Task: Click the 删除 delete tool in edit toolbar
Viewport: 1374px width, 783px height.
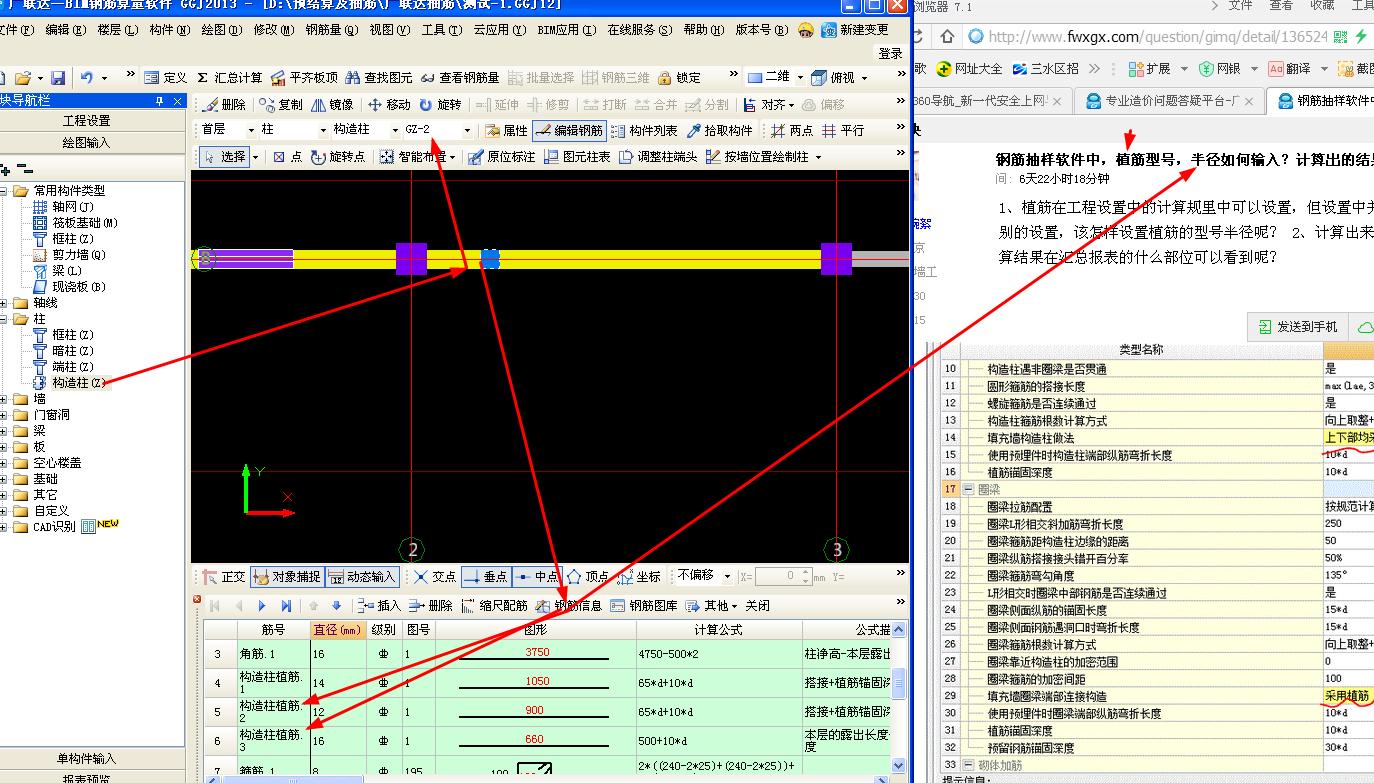Action: pyautogui.click(x=224, y=104)
